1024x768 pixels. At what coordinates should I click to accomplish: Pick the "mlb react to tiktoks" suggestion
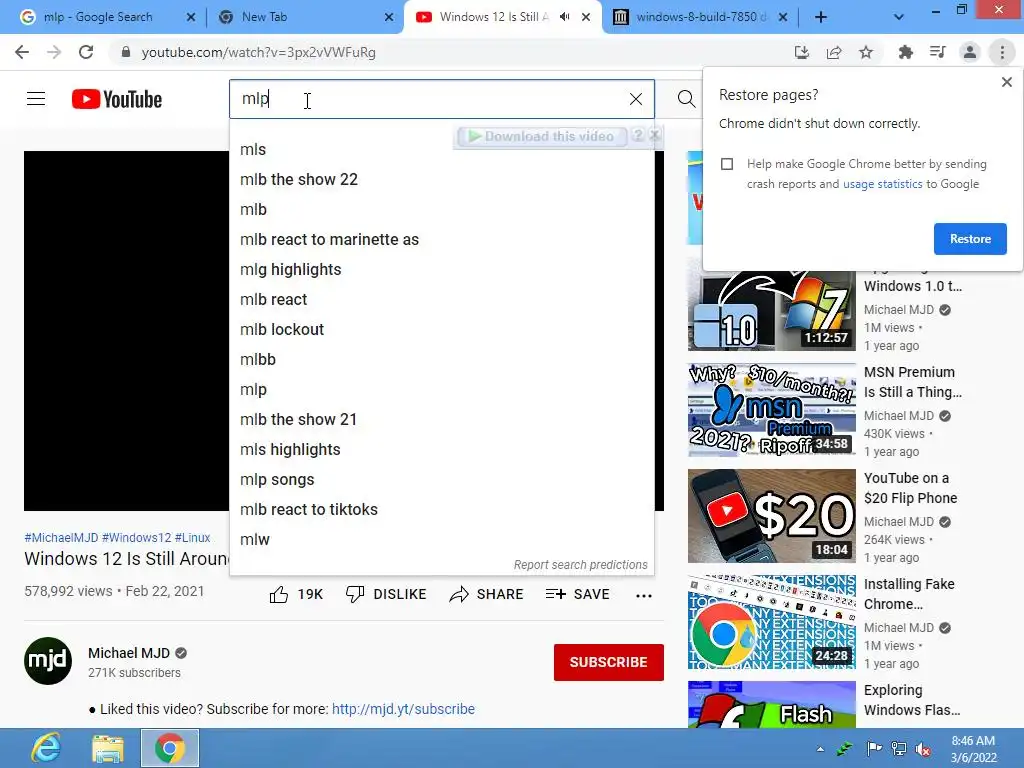tap(441, 509)
